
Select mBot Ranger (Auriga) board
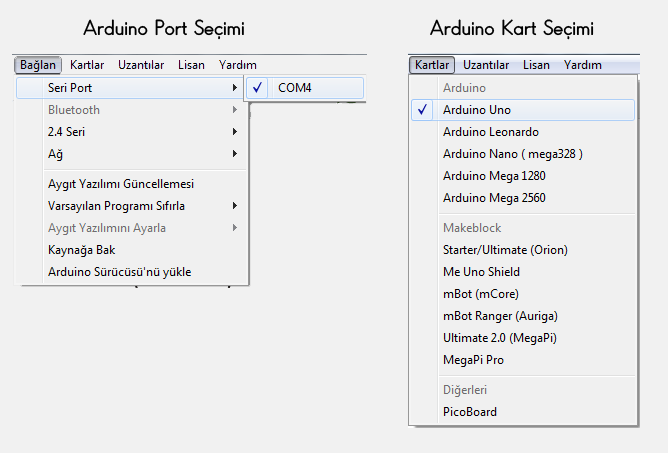coord(523,316)
